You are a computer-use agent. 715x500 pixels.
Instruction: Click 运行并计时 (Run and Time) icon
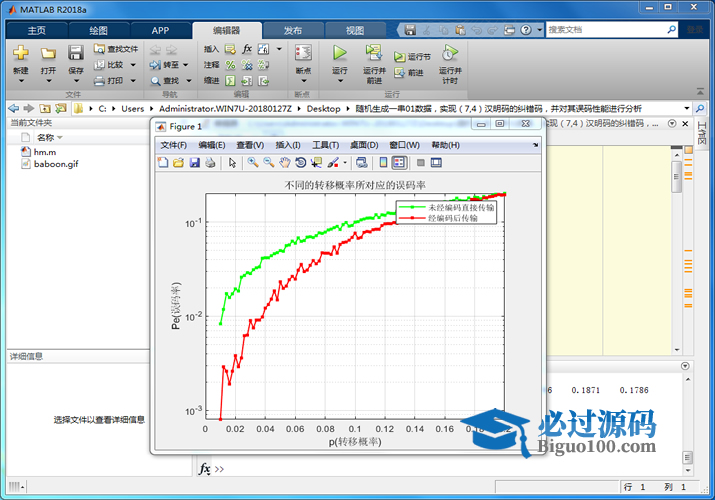pyautogui.click(x=450, y=53)
